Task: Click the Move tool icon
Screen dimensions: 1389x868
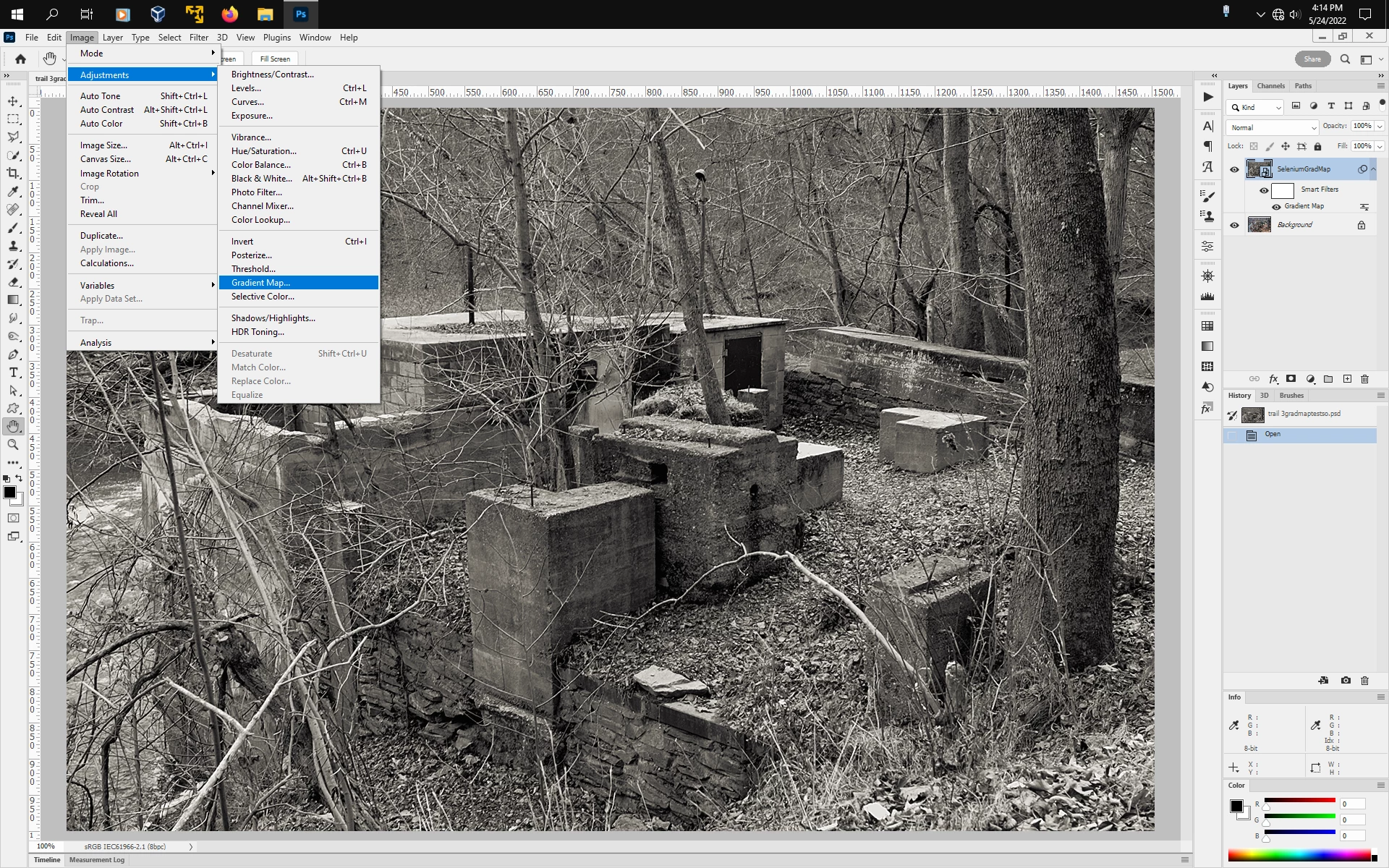Action: [13, 101]
